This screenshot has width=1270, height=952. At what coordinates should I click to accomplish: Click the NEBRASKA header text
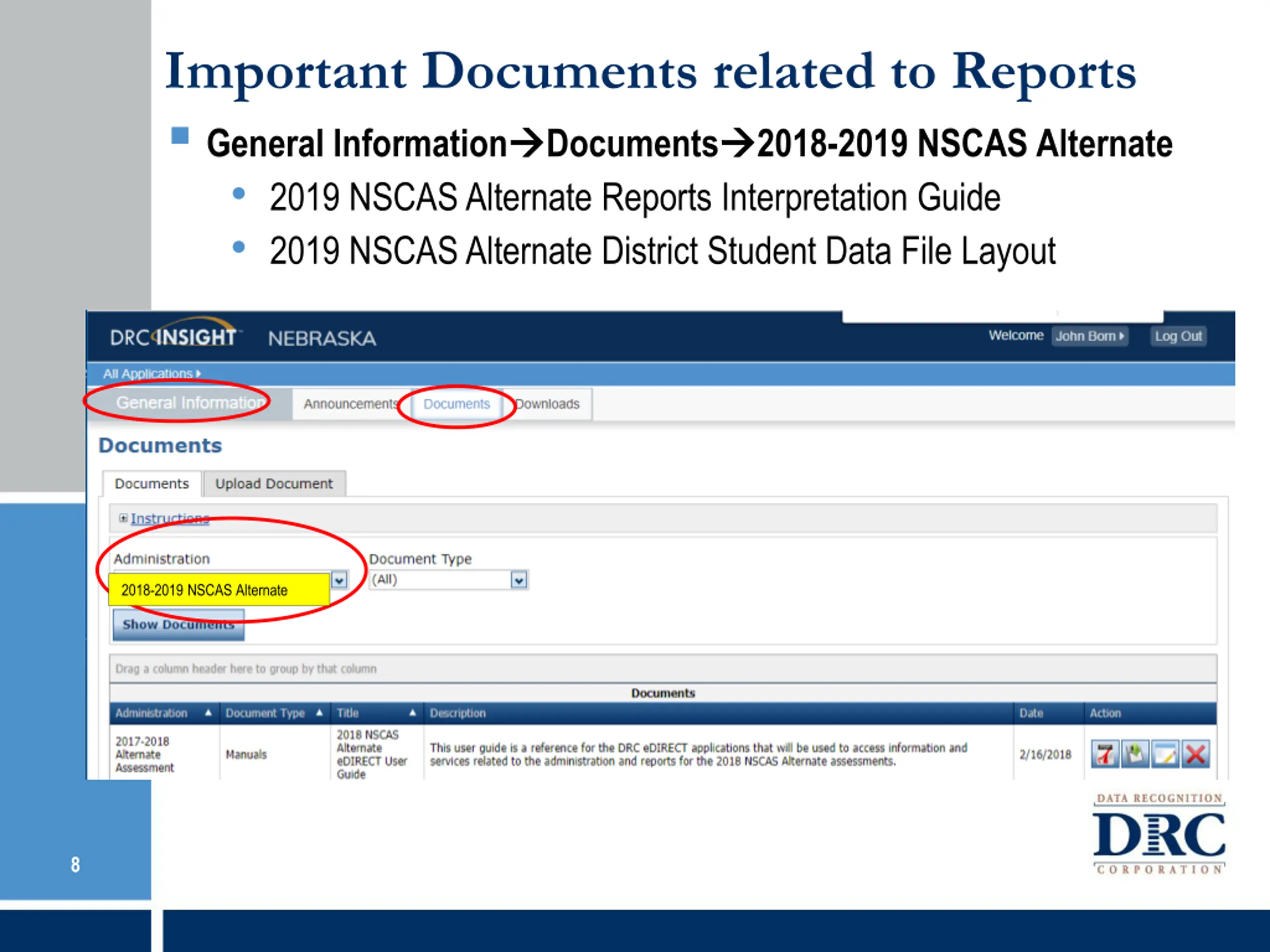322,339
